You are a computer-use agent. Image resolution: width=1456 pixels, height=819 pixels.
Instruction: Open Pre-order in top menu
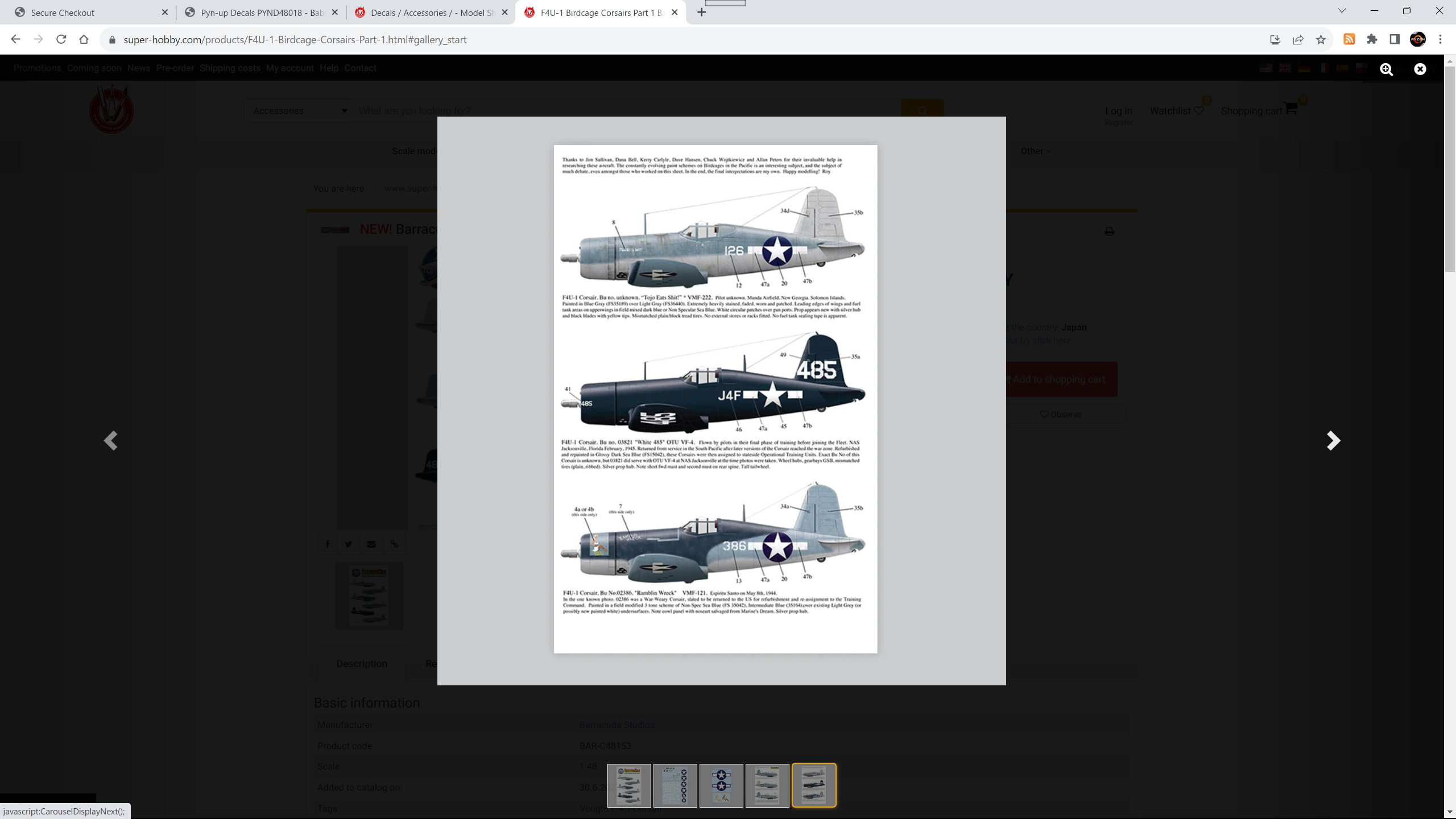(175, 68)
